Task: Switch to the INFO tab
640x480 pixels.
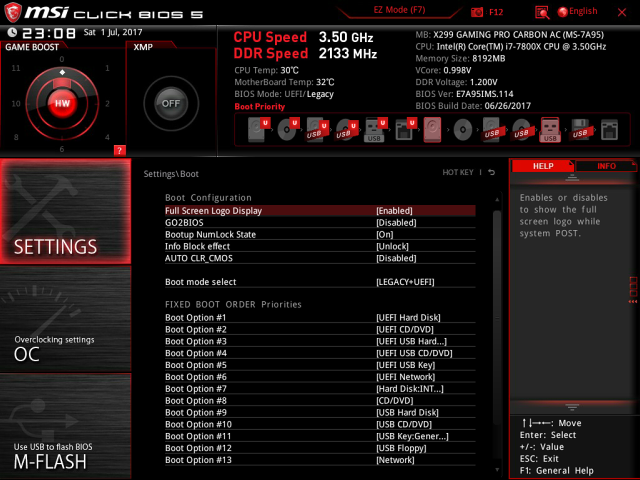Action: coord(606,166)
